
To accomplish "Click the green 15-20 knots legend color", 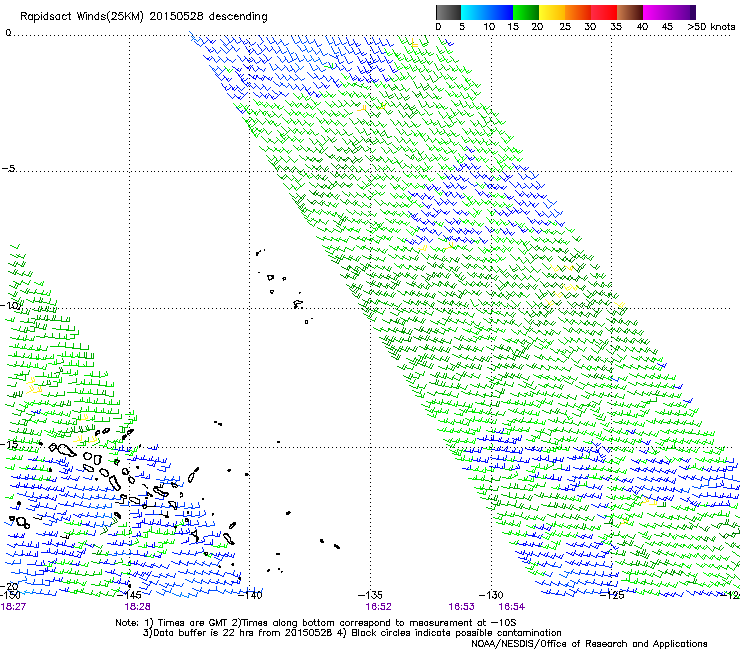I will pos(526,12).
